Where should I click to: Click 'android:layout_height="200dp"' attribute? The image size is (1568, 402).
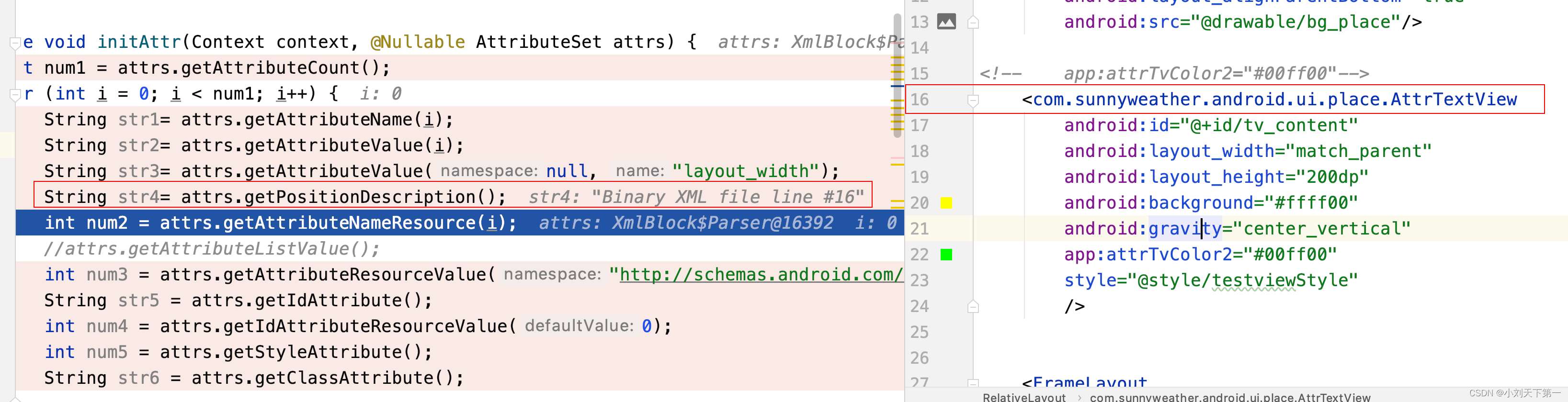1216,177
